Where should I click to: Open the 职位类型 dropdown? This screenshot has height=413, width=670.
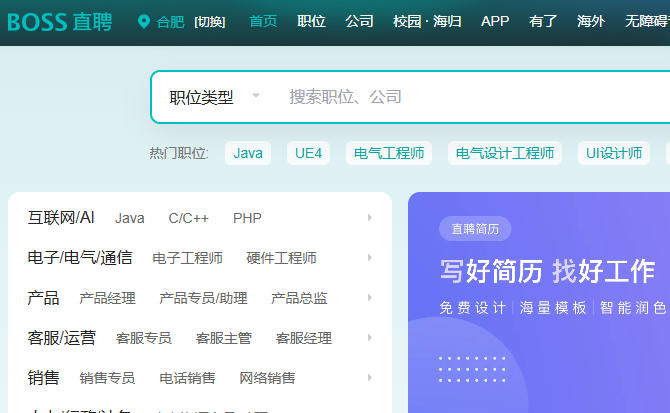[x=214, y=97]
